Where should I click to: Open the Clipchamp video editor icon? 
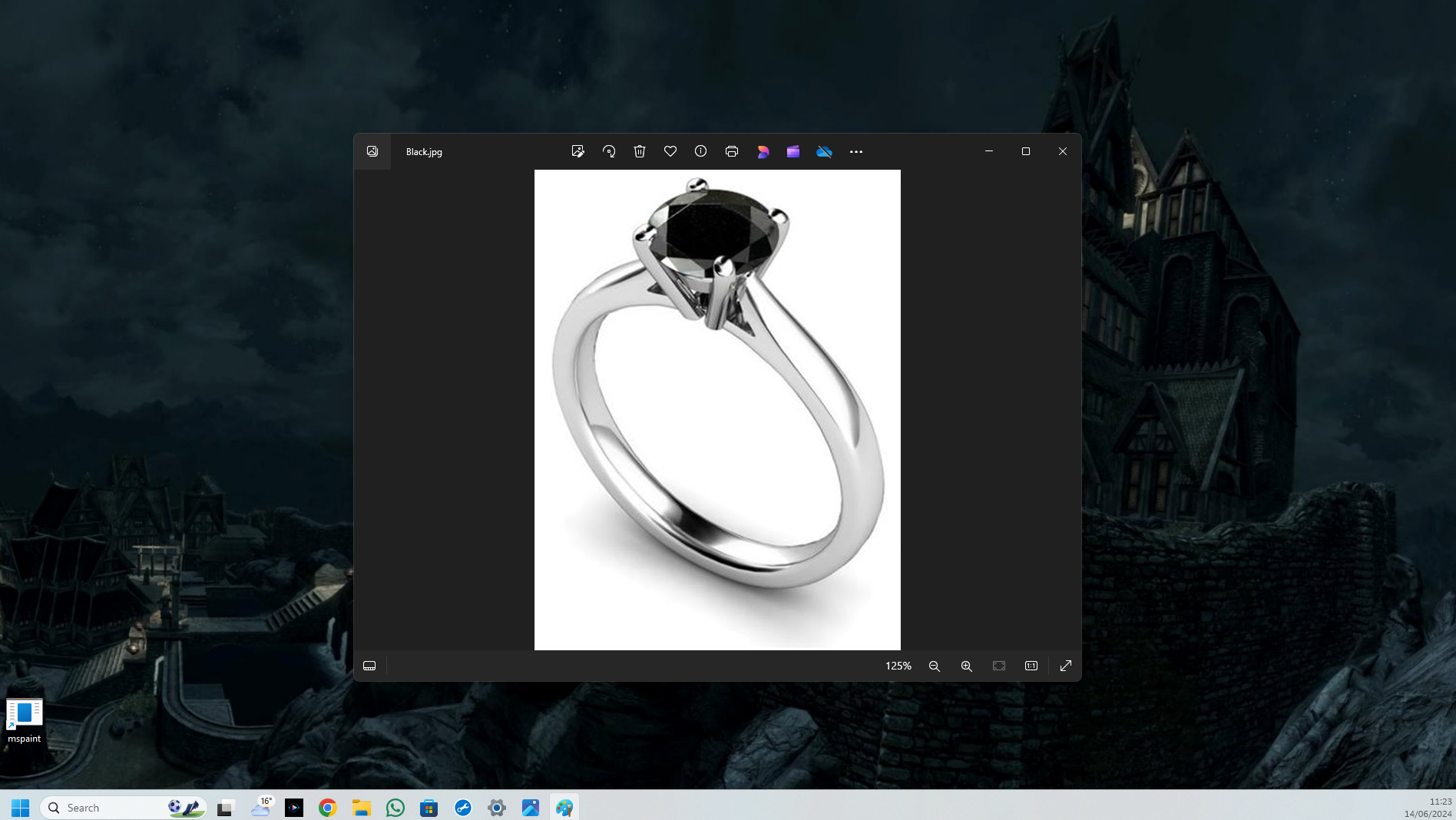pyautogui.click(x=793, y=151)
